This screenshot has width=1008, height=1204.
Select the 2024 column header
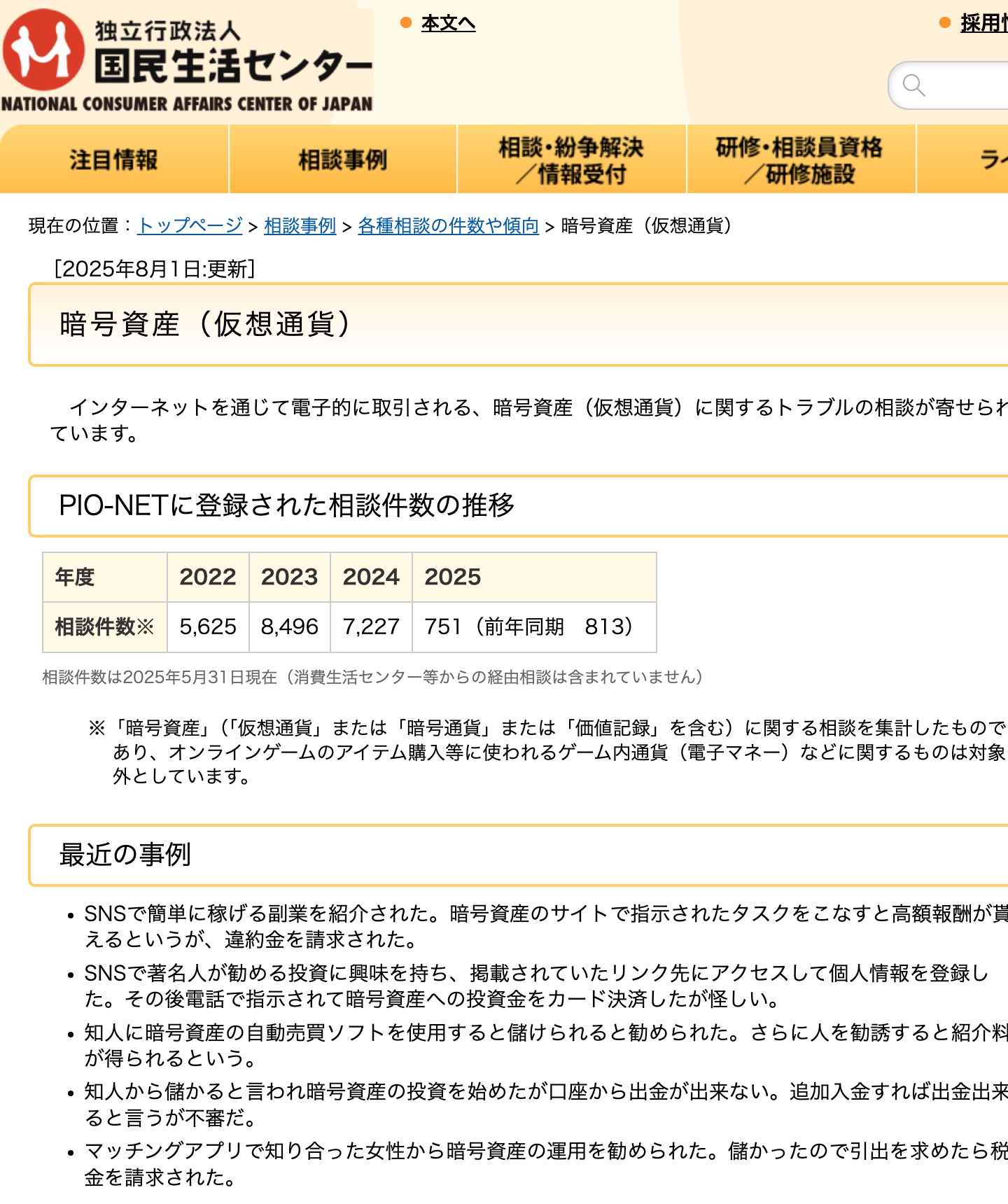point(371,577)
